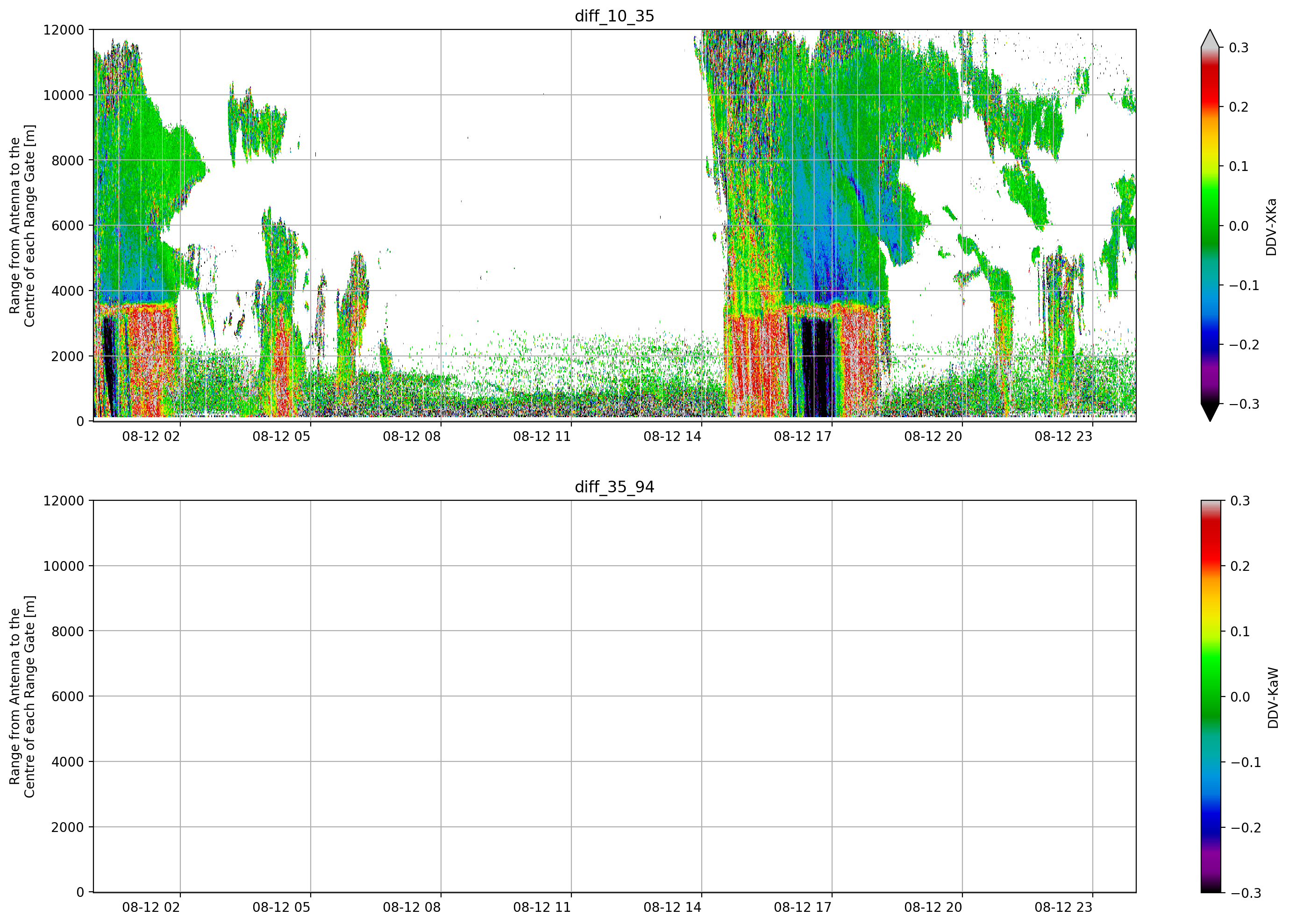1289x924 pixels.
Task: Click 08-12 11 under the diff_10_35 plot
Action: (x=542, y=436)
